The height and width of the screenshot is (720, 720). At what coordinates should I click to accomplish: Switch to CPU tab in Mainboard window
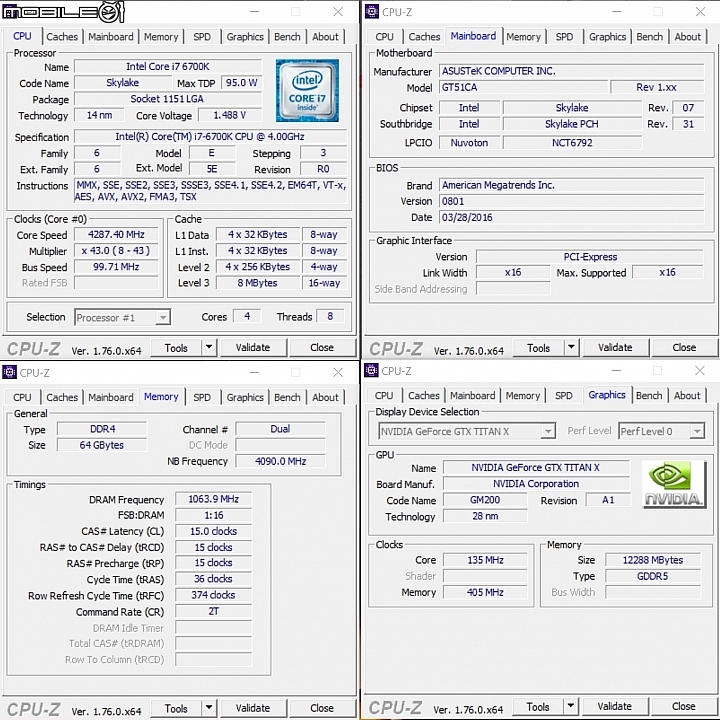coord(384,37)
